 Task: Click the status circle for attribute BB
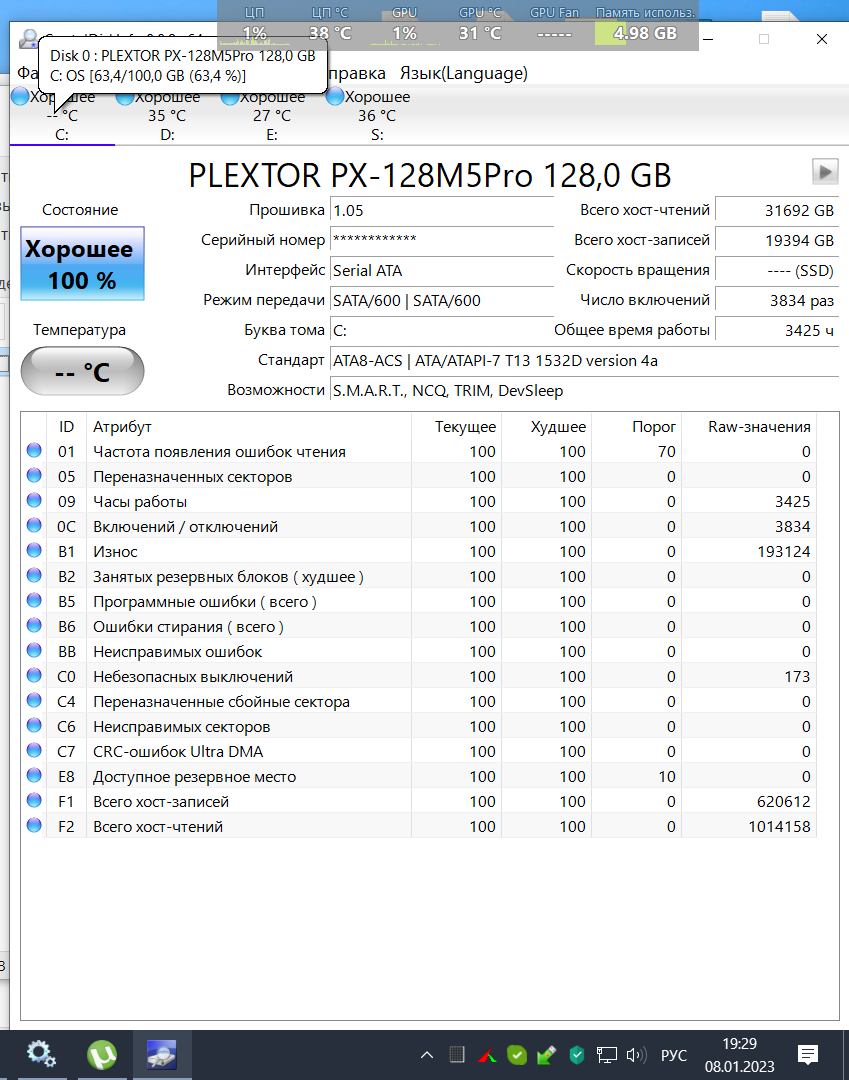point(34,650)
